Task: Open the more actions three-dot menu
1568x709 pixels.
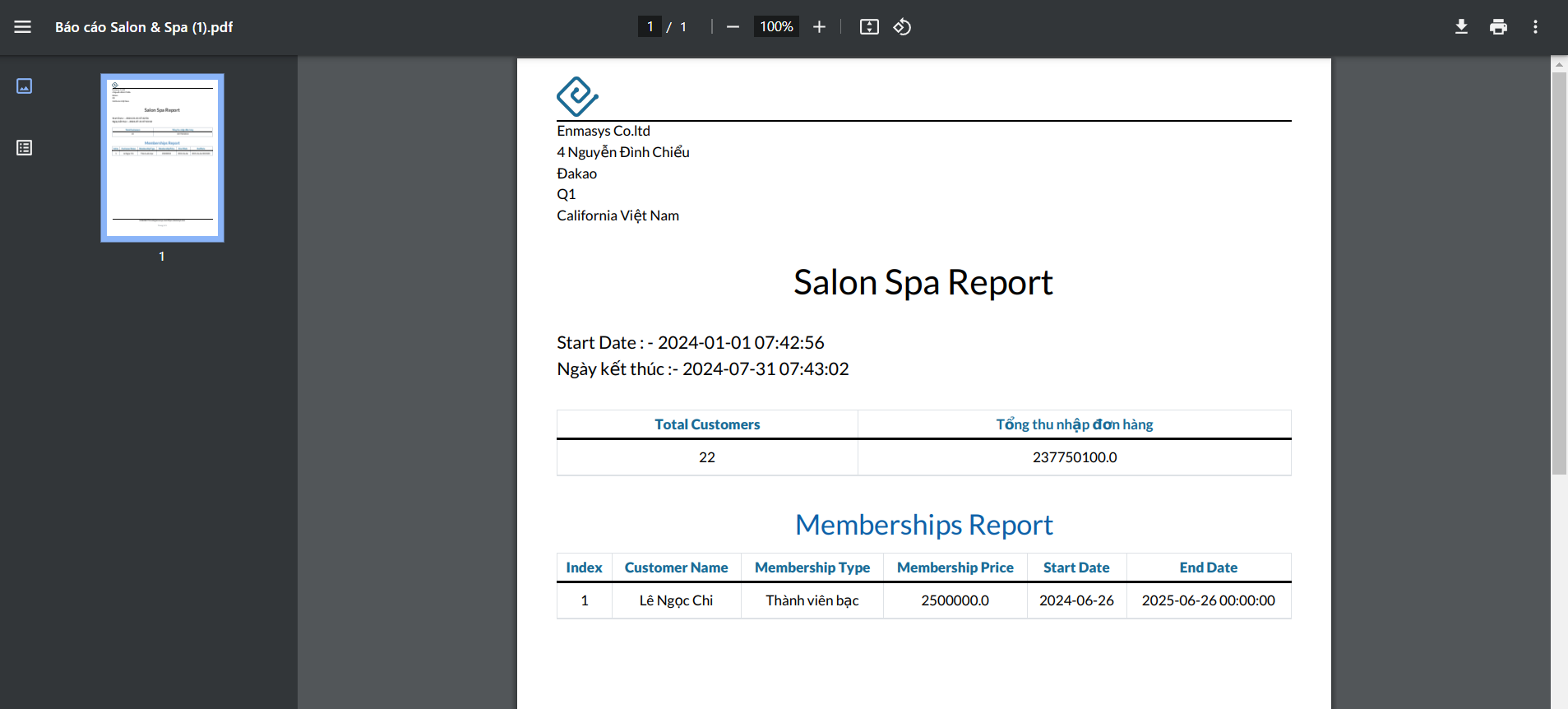Action: click(1535, 27)
